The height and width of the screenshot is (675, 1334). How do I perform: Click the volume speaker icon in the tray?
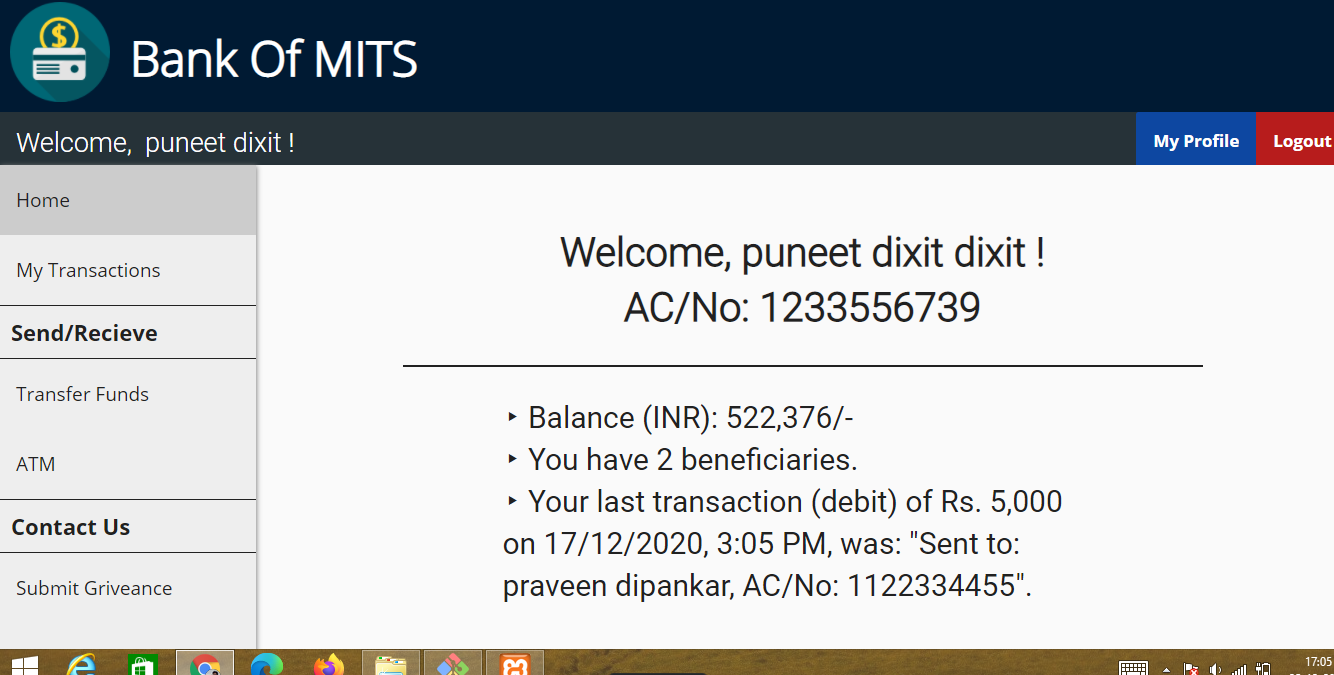click(1214, 668)
